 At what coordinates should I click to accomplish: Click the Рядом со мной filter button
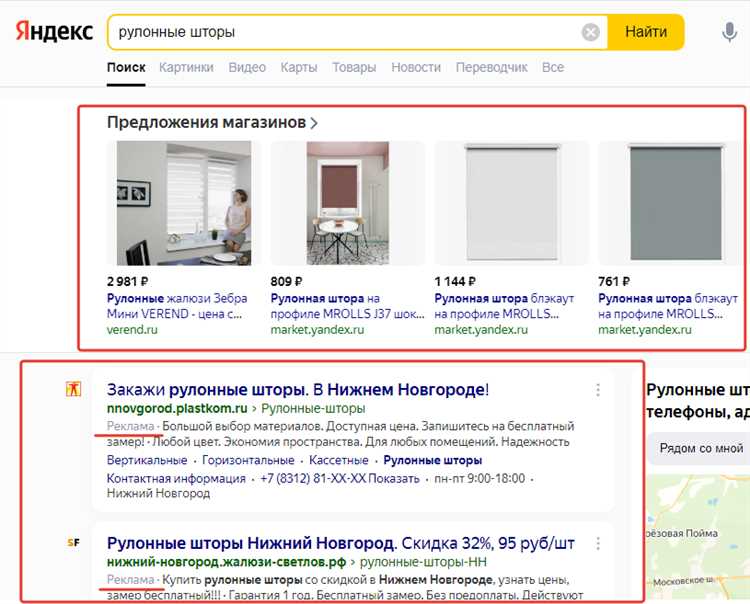click(701, 448)
